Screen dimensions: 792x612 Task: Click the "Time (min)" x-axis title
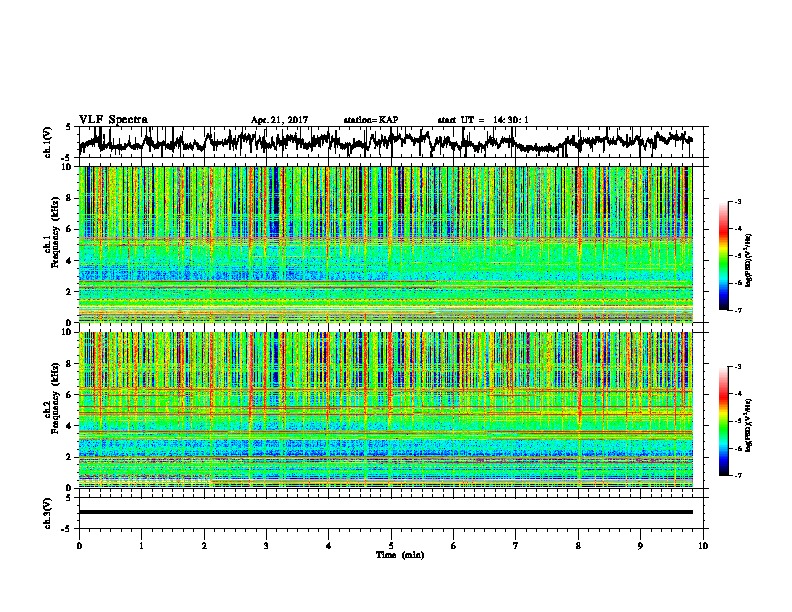click(x=400, y=555)
